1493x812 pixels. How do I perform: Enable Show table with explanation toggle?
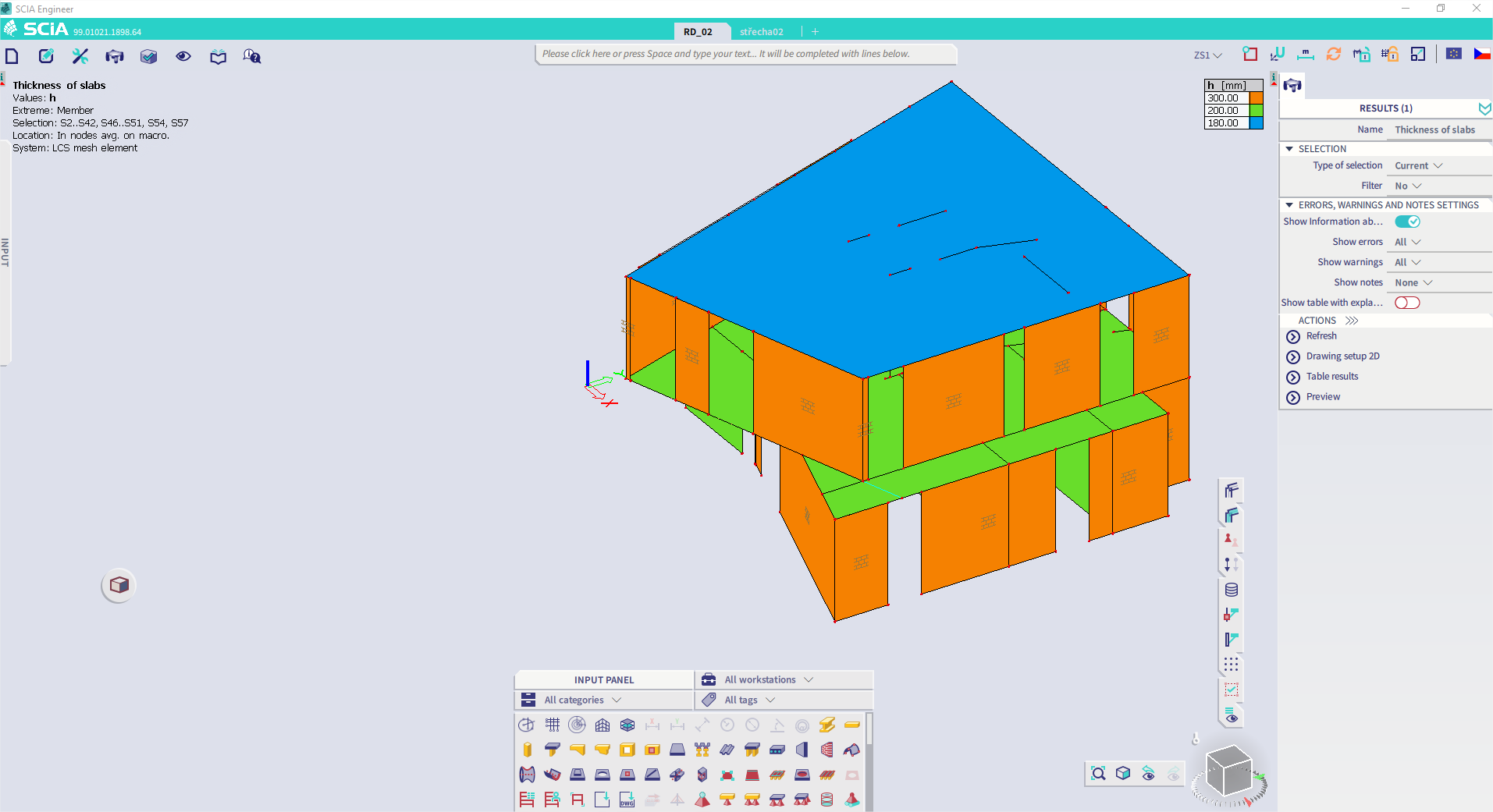(1407, 303)
